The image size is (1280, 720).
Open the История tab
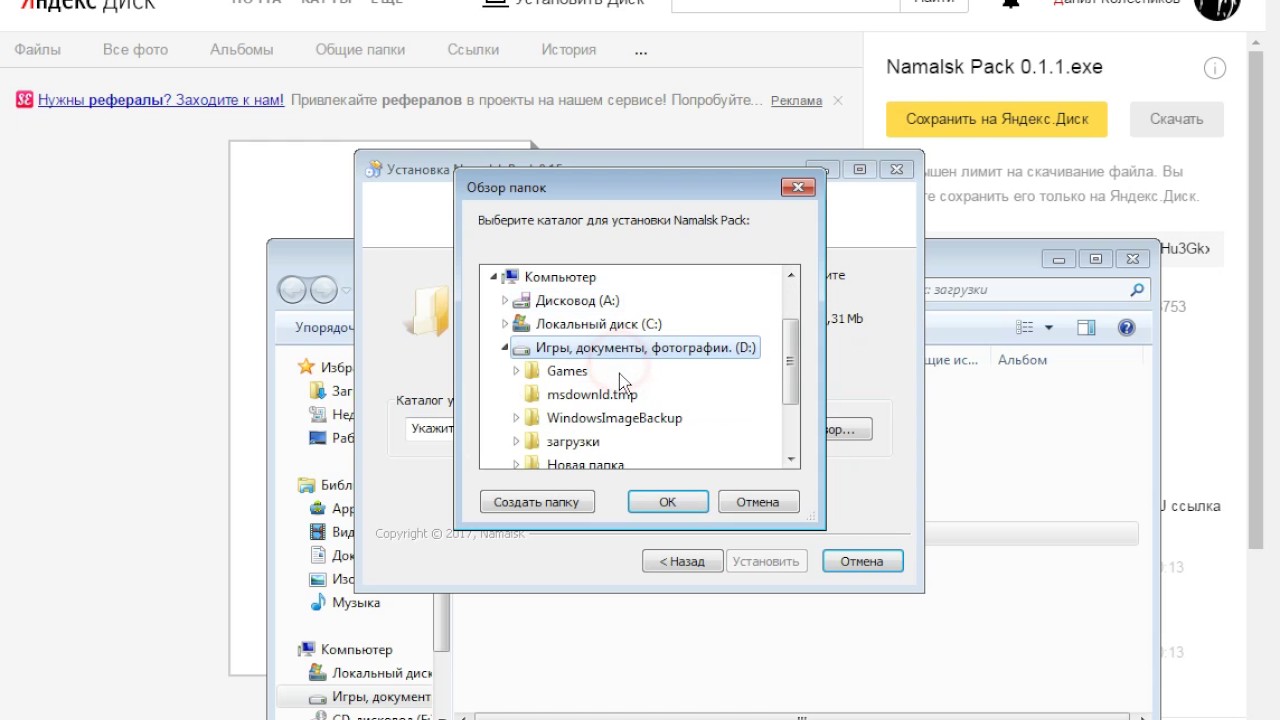tap(569, 49)
